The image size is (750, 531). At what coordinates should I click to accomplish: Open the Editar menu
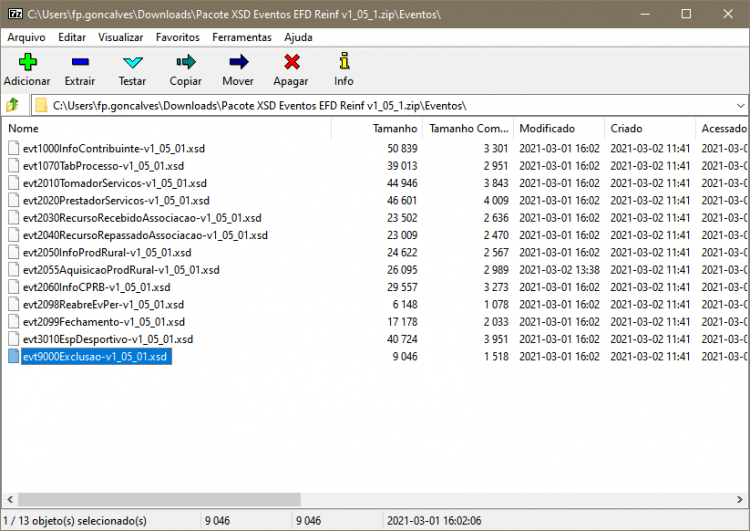click(72, 37)
